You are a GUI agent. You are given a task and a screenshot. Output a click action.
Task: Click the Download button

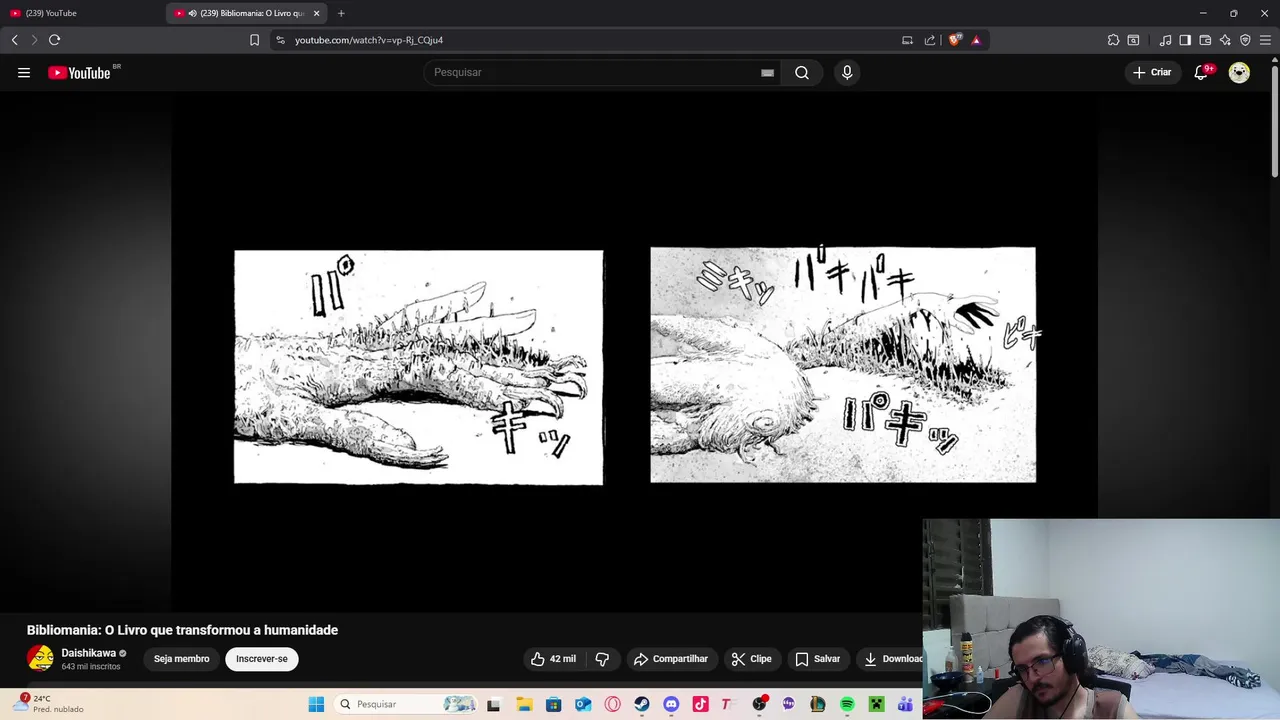click(891, 659)
